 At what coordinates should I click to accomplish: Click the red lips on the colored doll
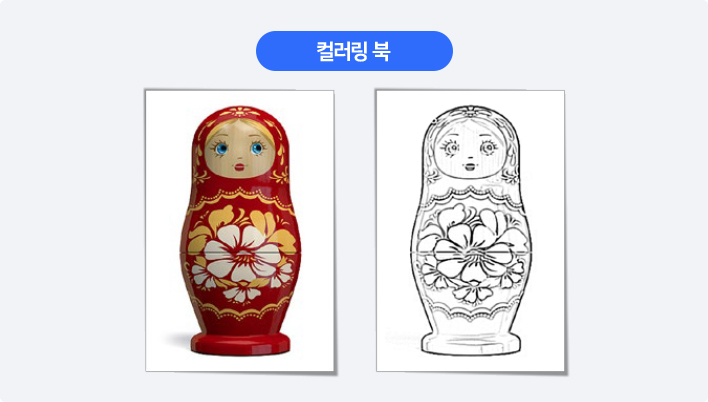[x=239, y=167]
